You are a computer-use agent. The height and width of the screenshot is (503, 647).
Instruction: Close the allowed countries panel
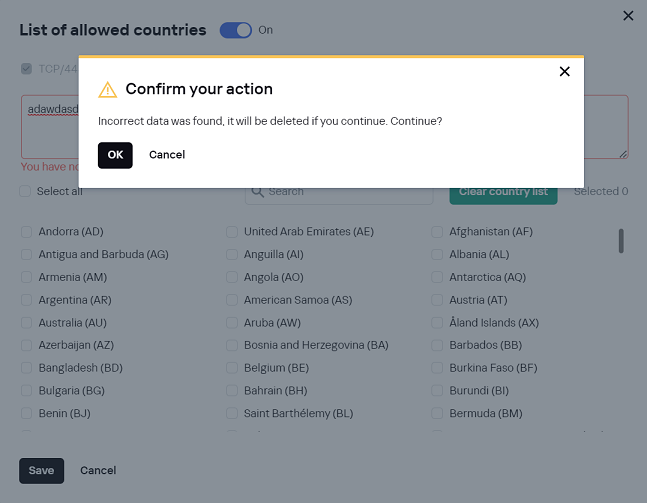click(628, 15)
